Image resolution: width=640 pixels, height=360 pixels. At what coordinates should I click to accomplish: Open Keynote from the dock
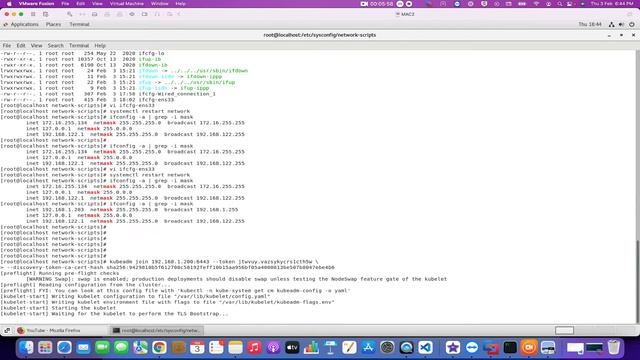[330, 347]
